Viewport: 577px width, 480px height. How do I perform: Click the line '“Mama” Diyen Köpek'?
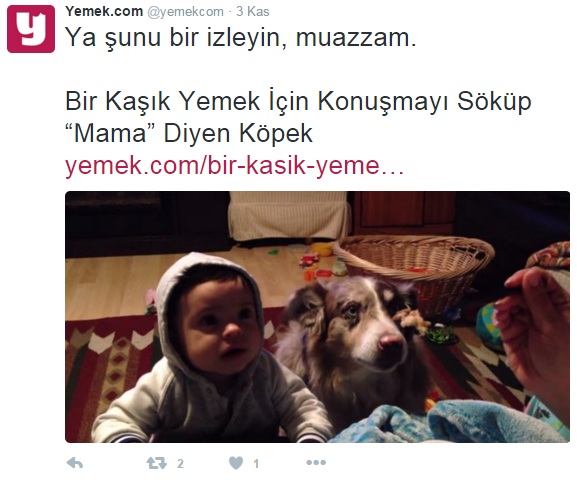[x=189, y=133]
